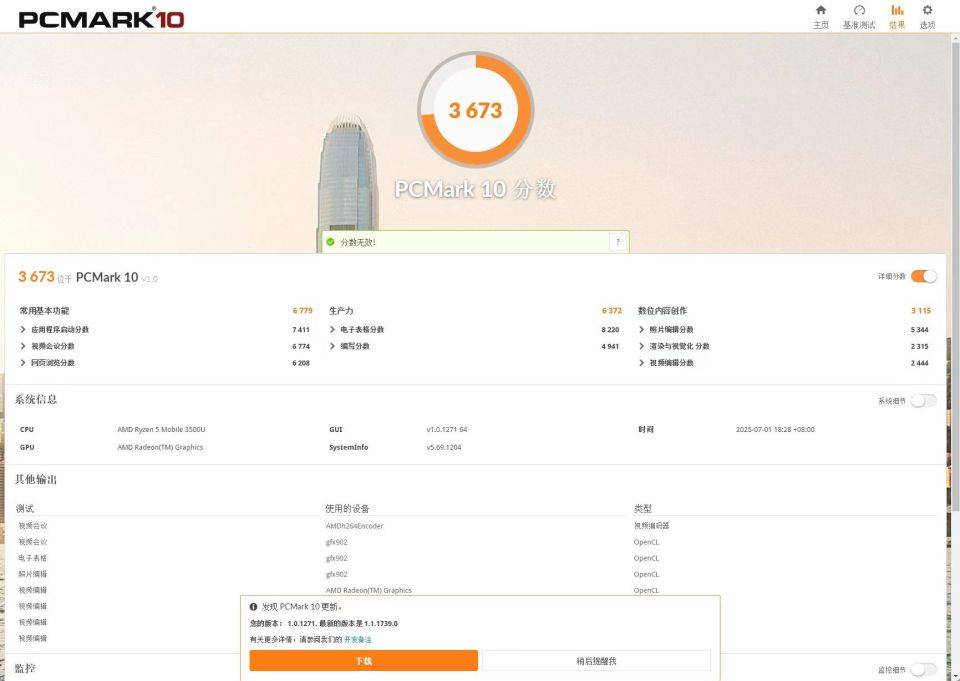This screenshot has height=681, width=960.
Task: Click the 稍后提醒我 remind me later button
Action: click(x=596, y=661)
